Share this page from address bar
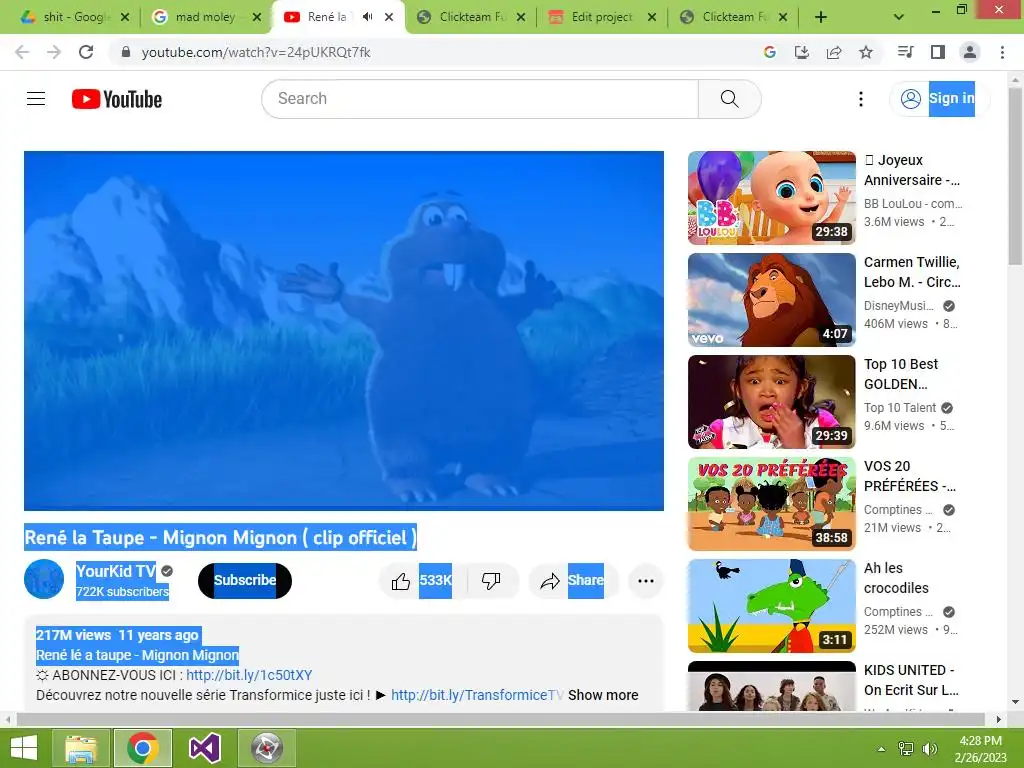This screenshot has width=1024, height=768. 834,52
